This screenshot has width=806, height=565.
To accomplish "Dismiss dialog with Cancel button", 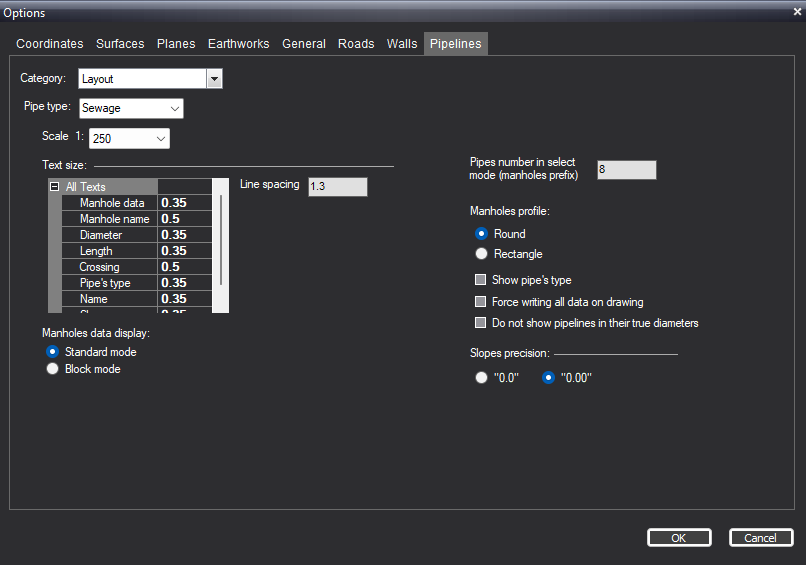I will [x=761, y=538].
